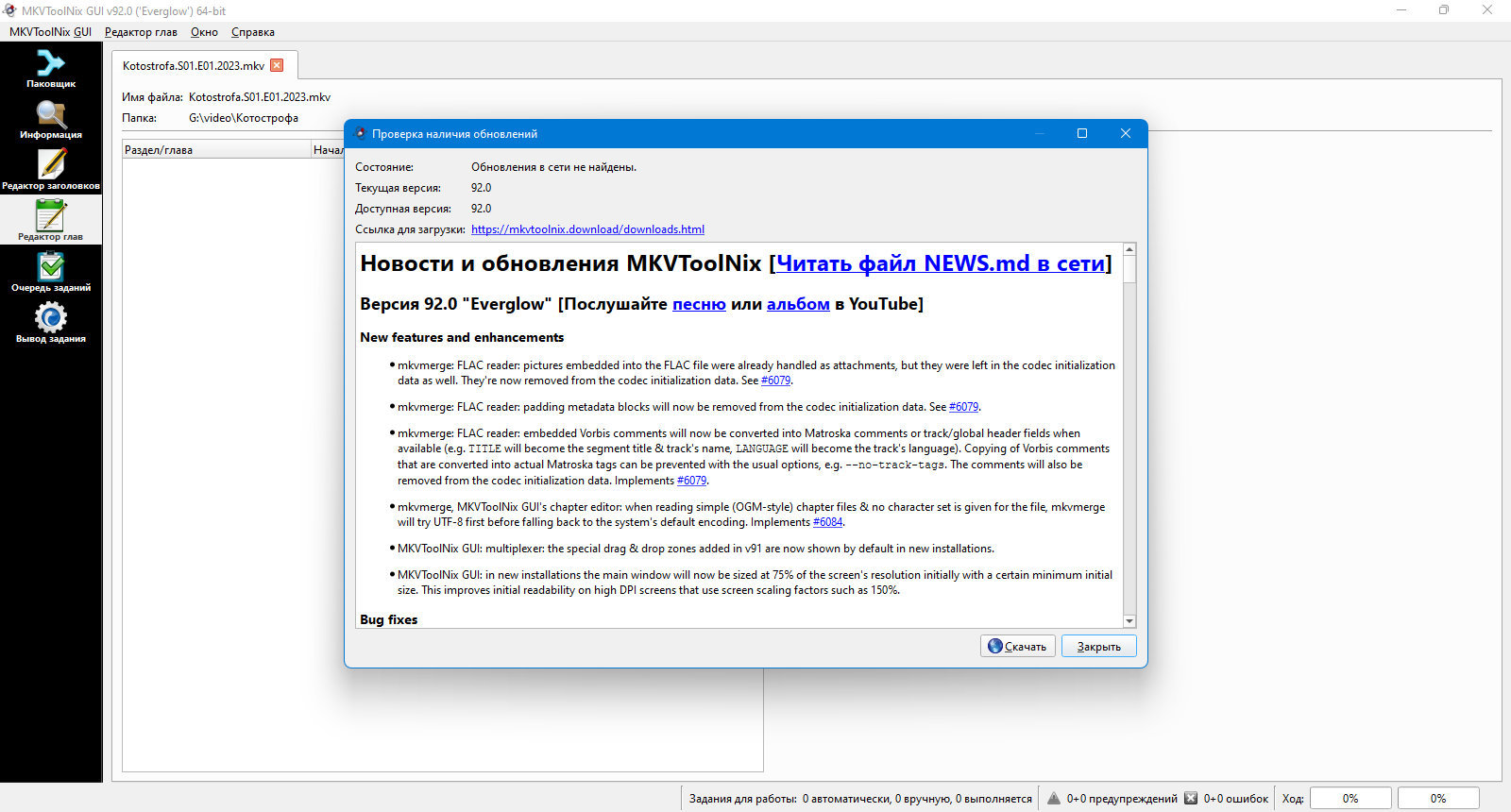This screenshot has height=812, width=1511.
Task: Maximize the update check dialog
Action: tap(1082, 133)
